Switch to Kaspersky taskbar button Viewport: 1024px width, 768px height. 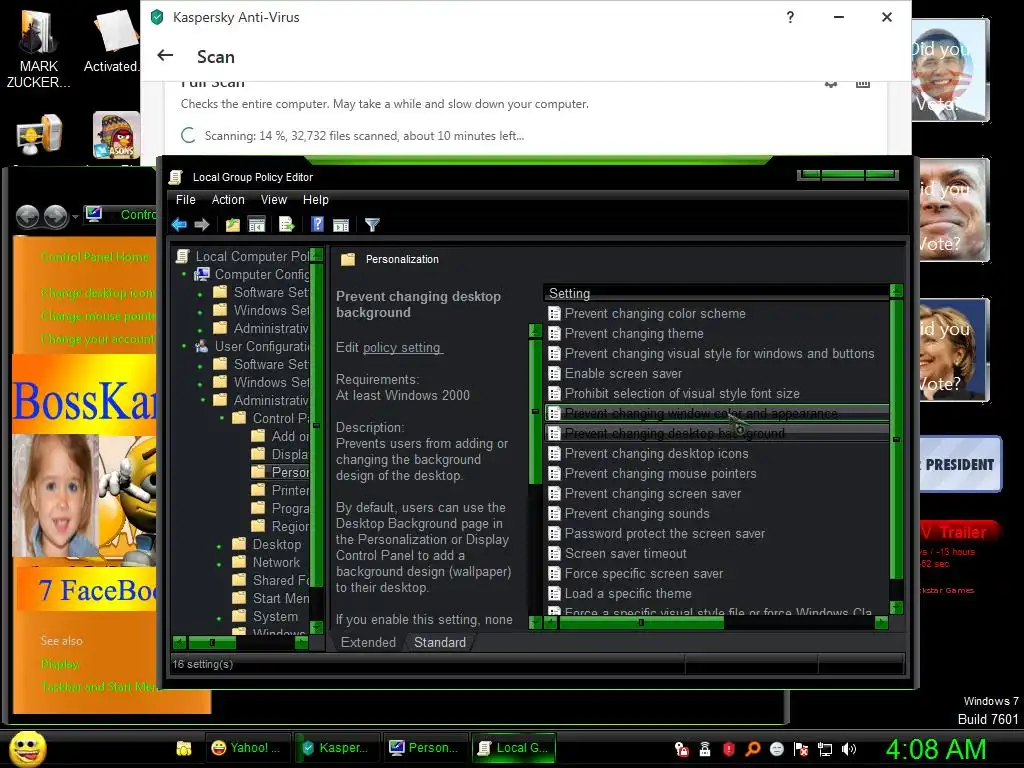[336, 748]
